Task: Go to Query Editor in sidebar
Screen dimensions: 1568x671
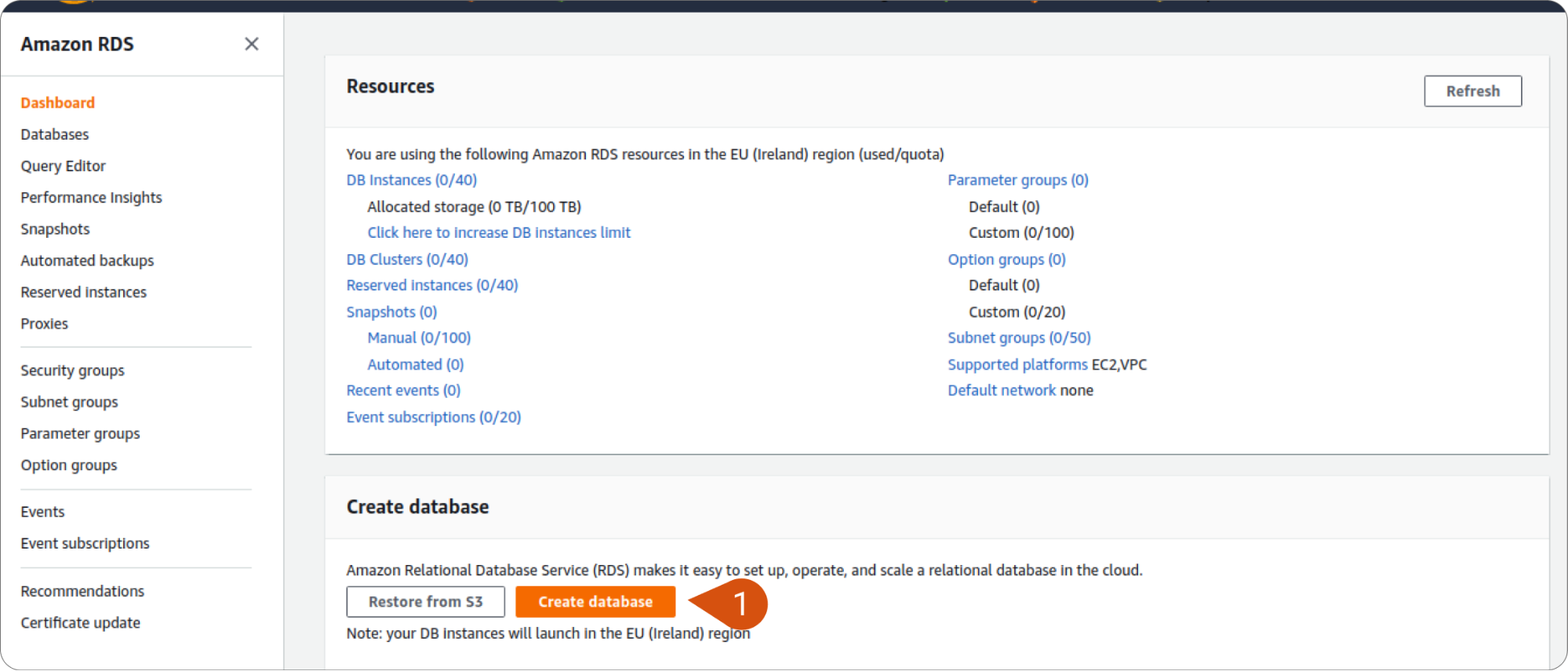Action: (x=63, y=166)
